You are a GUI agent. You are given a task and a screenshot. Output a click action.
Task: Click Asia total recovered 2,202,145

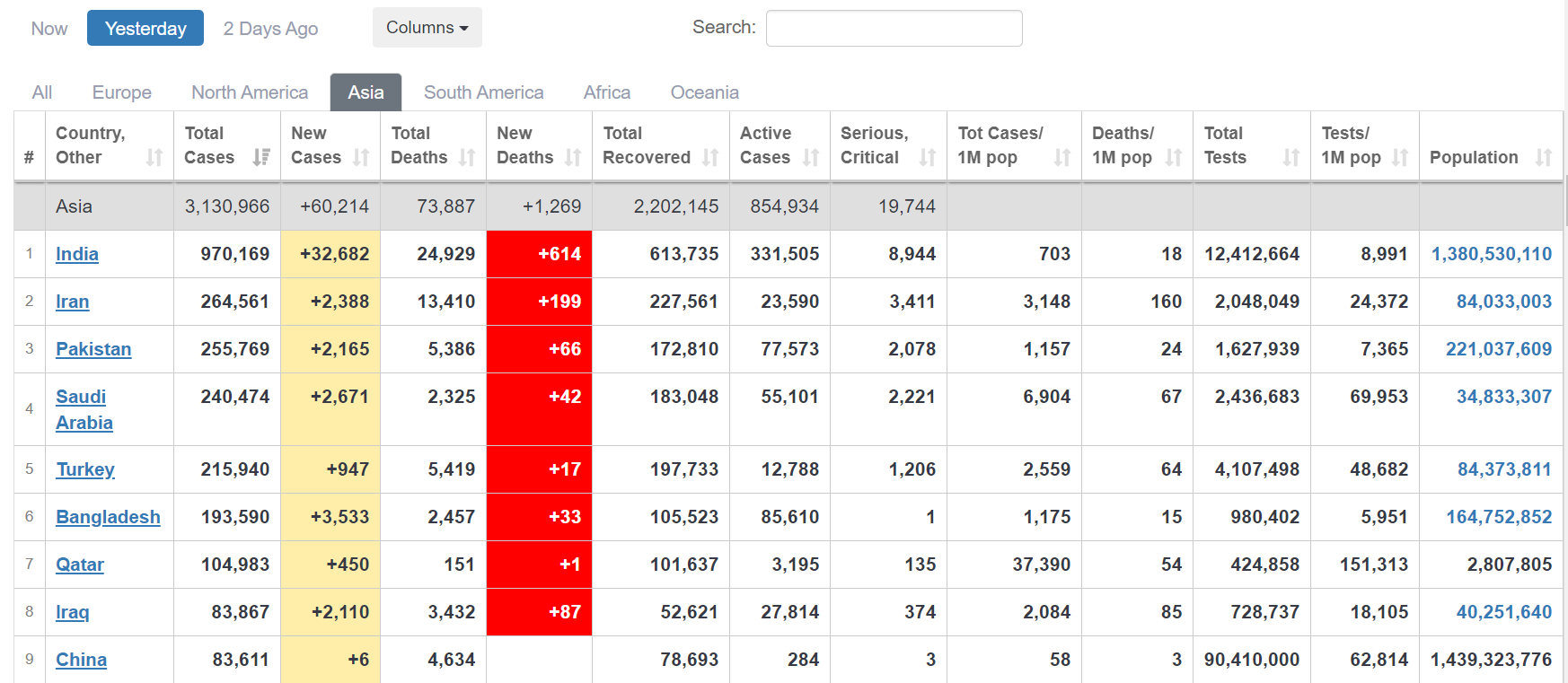click(x=676, y=206)
